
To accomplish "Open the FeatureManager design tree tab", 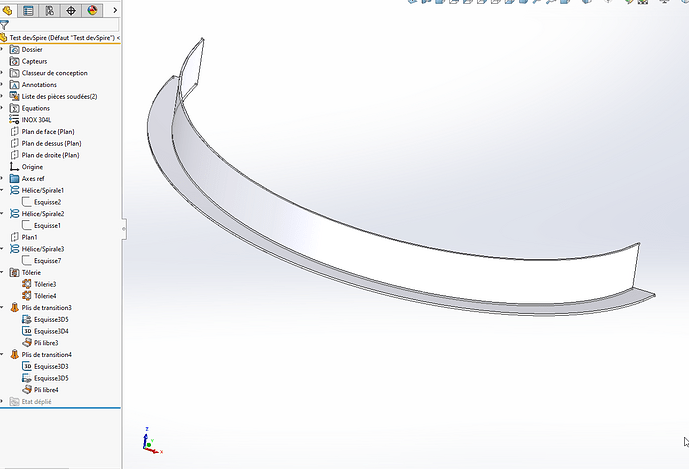I will [9, 11].
